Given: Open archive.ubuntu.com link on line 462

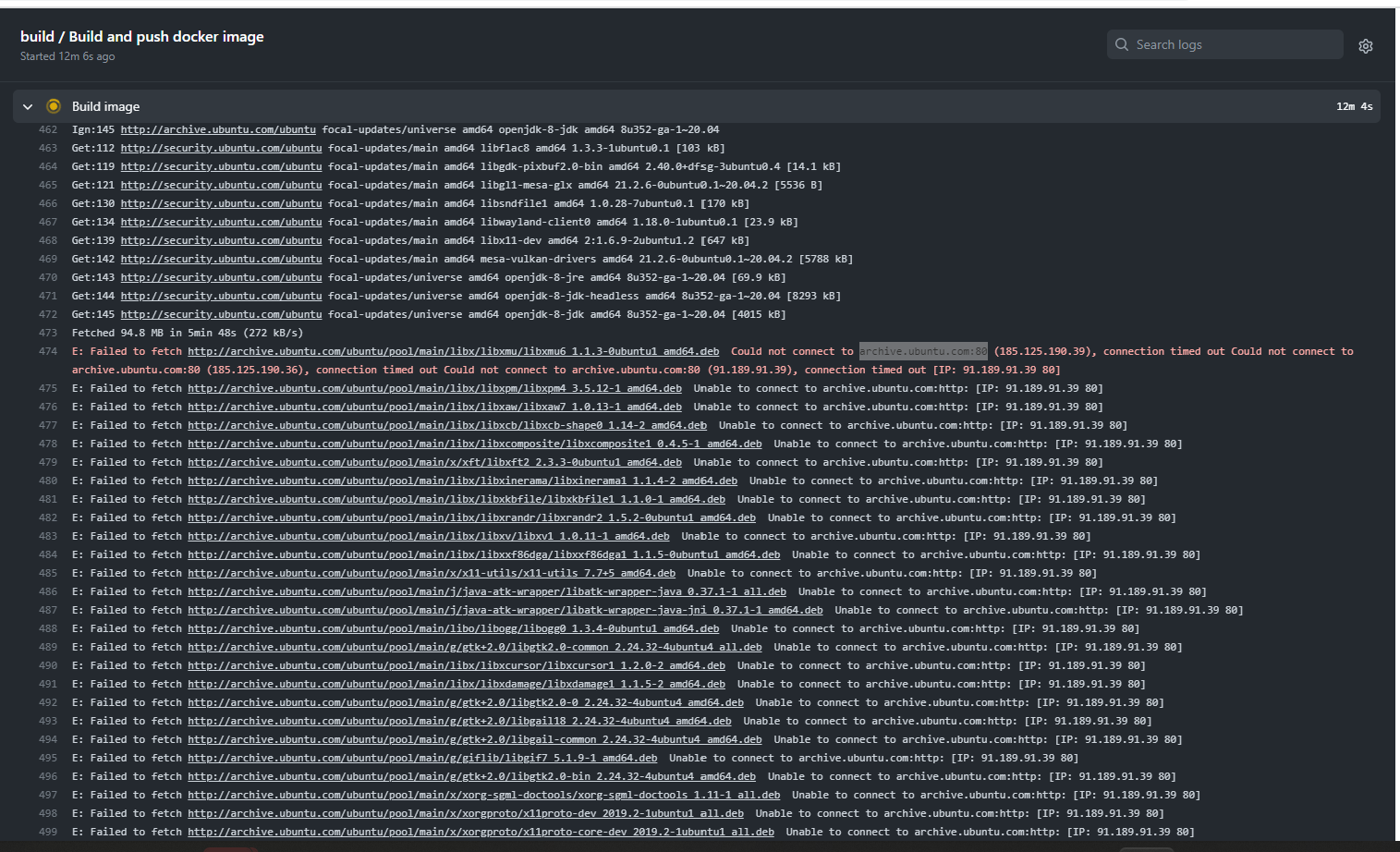Looking at the screenshot, I should pos(218,129).
